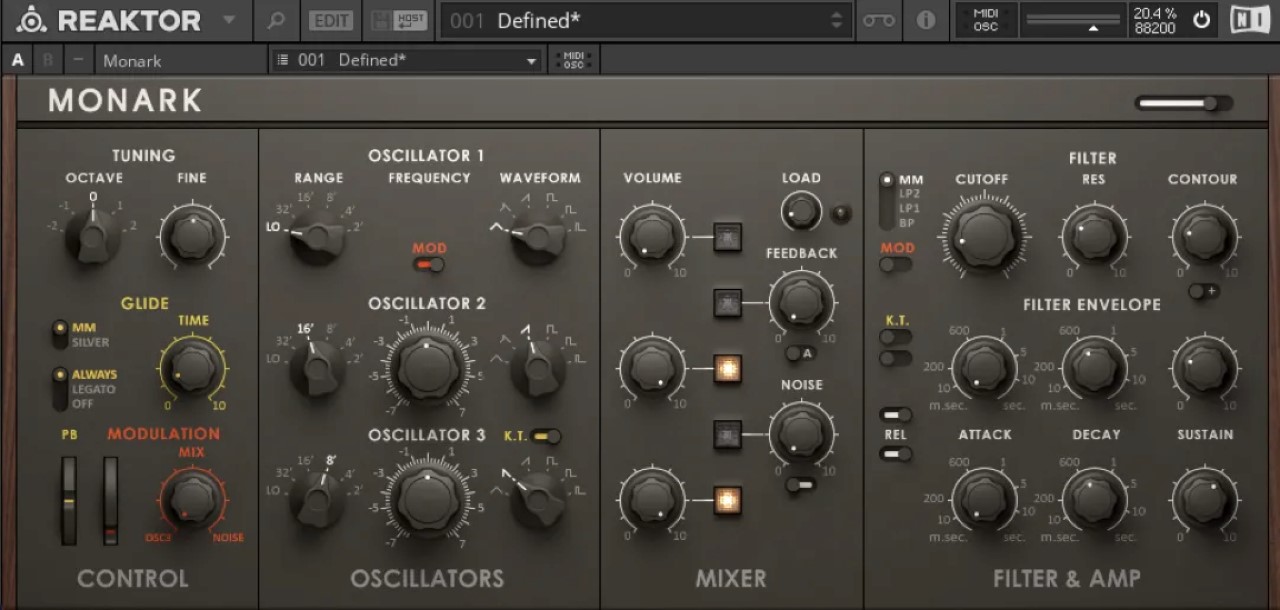Click the output level meter slider
The image size is (1280, 610).
[x=1074, y=20]
